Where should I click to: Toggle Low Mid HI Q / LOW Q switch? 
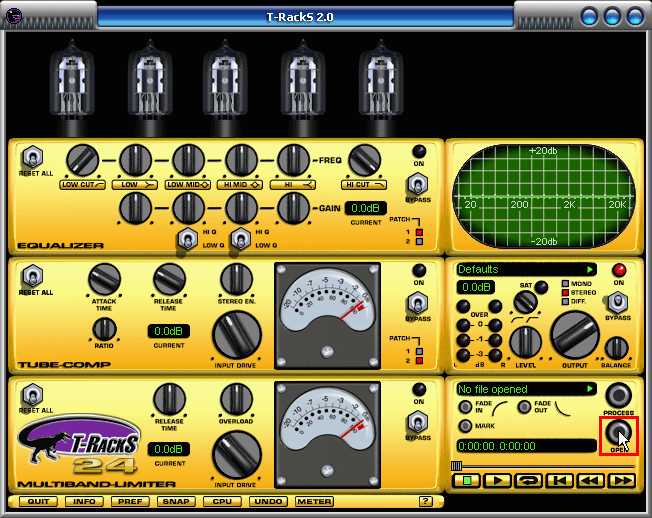[188, 239]
